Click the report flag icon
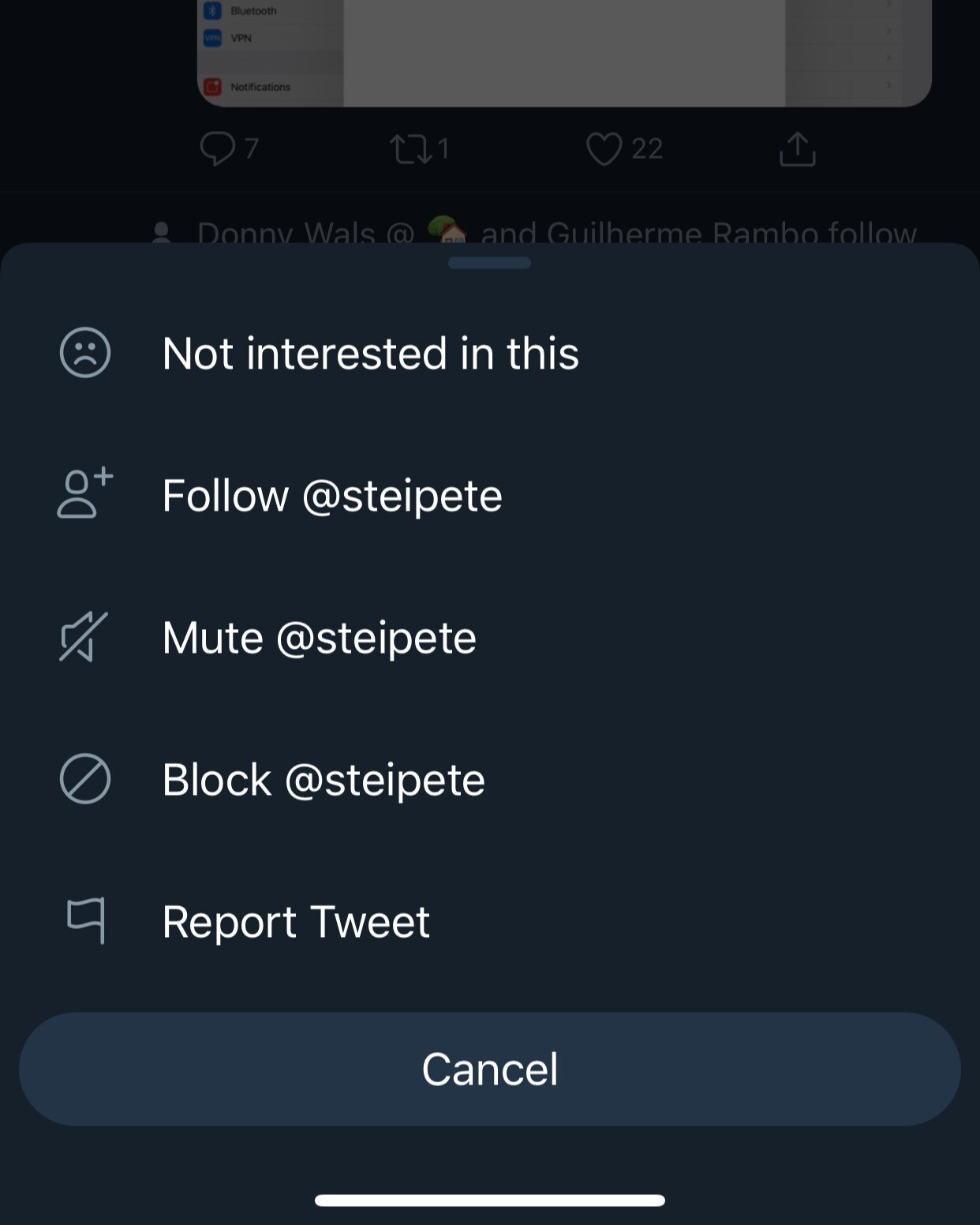The height and width of the screenshot is (1225, 980). (86, 920)
